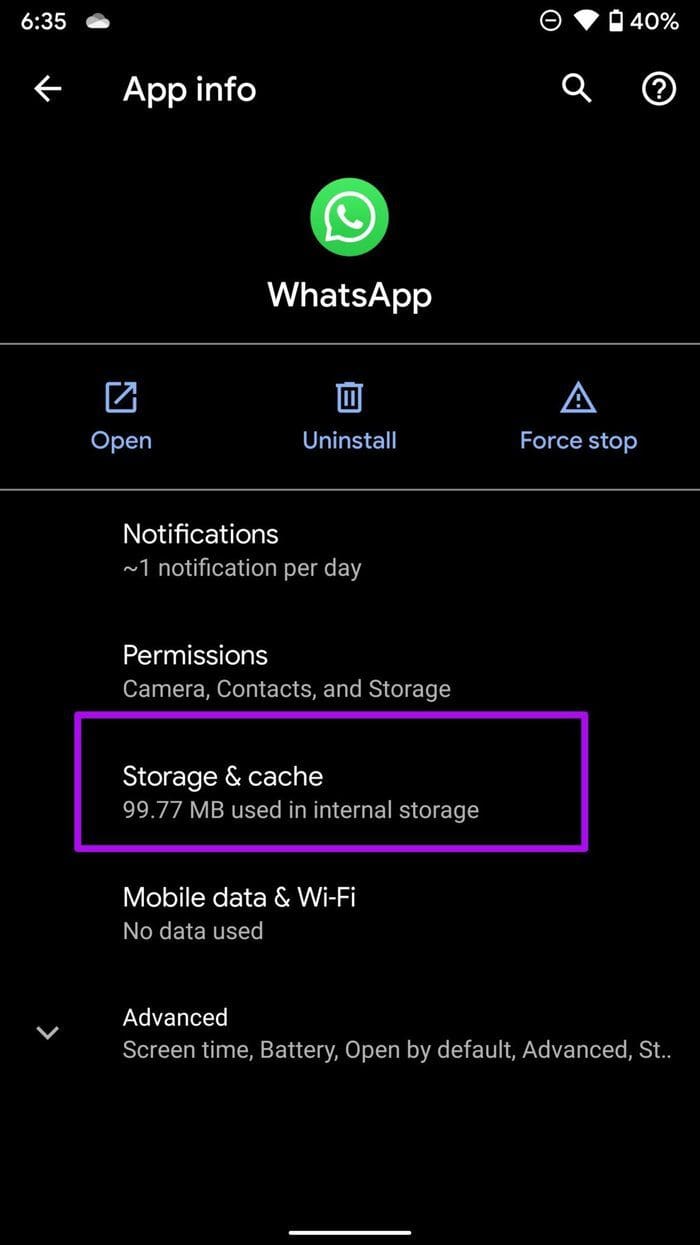Expand Advanced settings row

pyautogui.click(x=350, y=1033)
